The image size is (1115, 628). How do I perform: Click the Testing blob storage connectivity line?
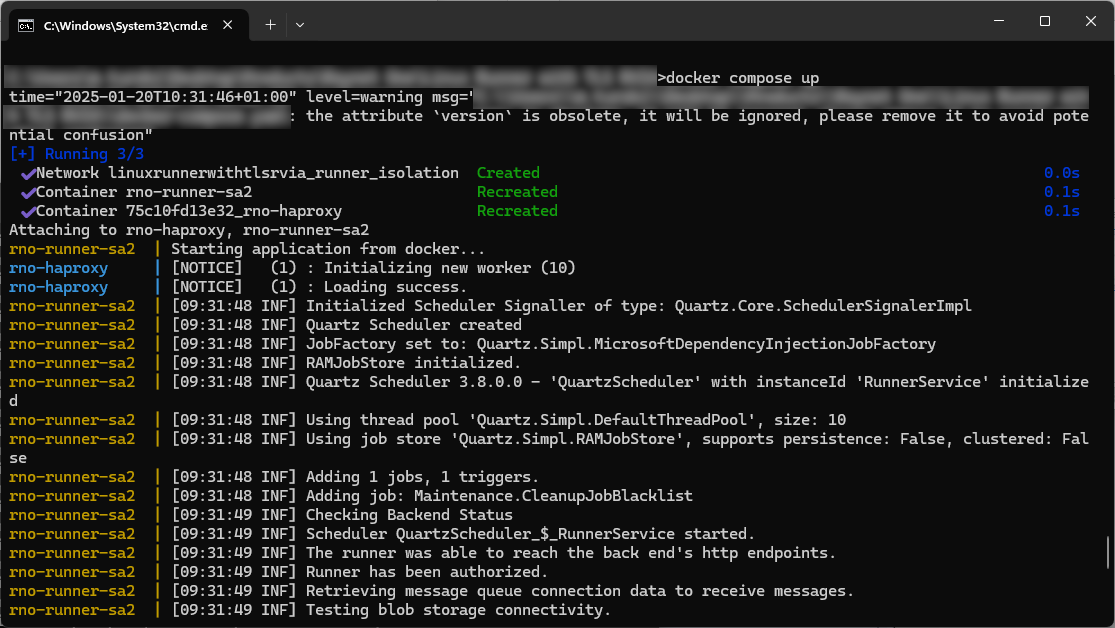click(x=457, y=610)
